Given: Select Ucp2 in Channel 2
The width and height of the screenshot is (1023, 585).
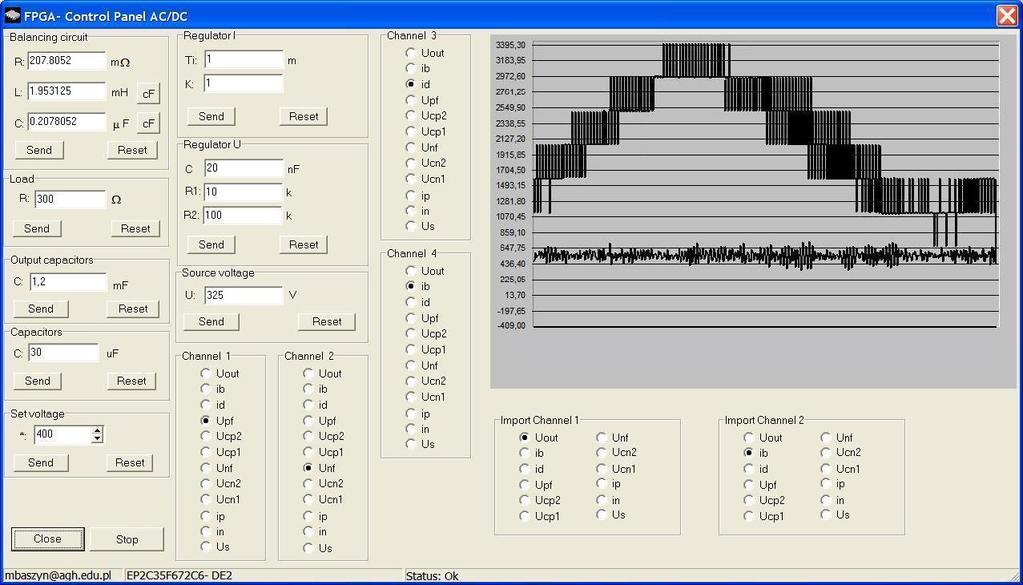Looking at the screenshot, I should click(x=323, y=436).
